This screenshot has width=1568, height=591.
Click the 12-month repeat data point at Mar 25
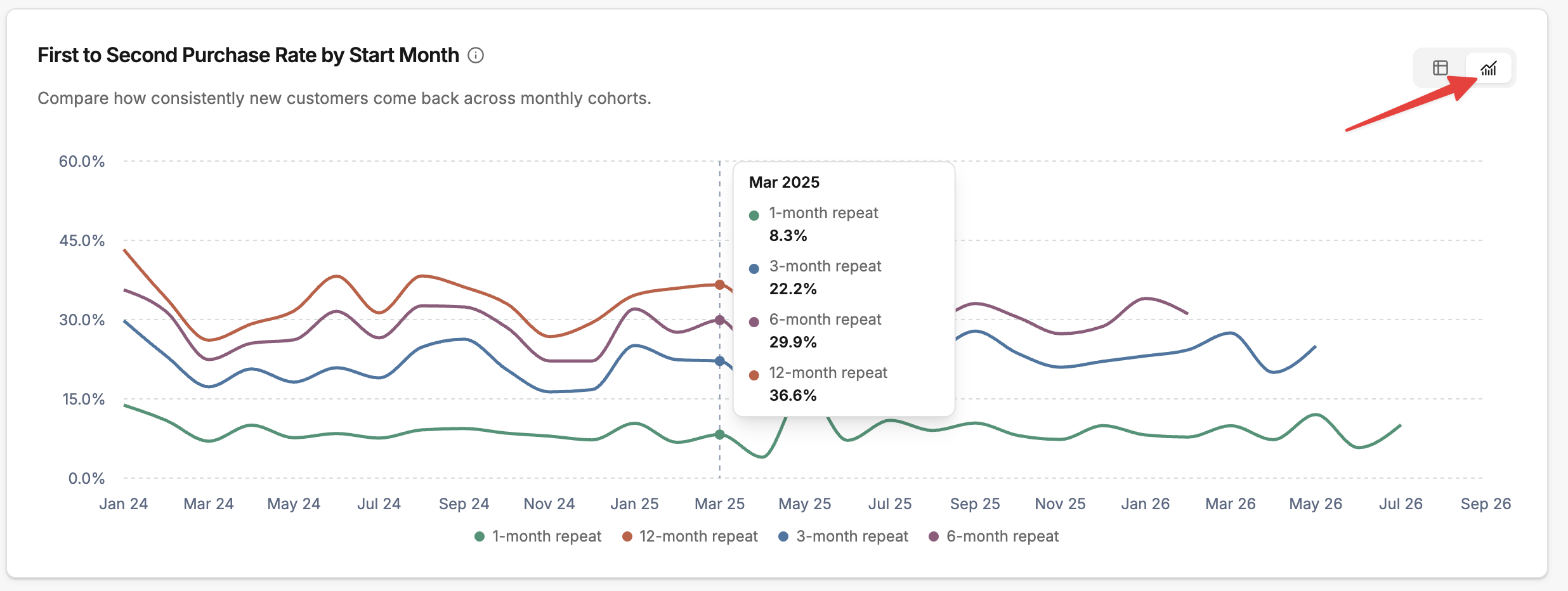(x=719, y=285)
